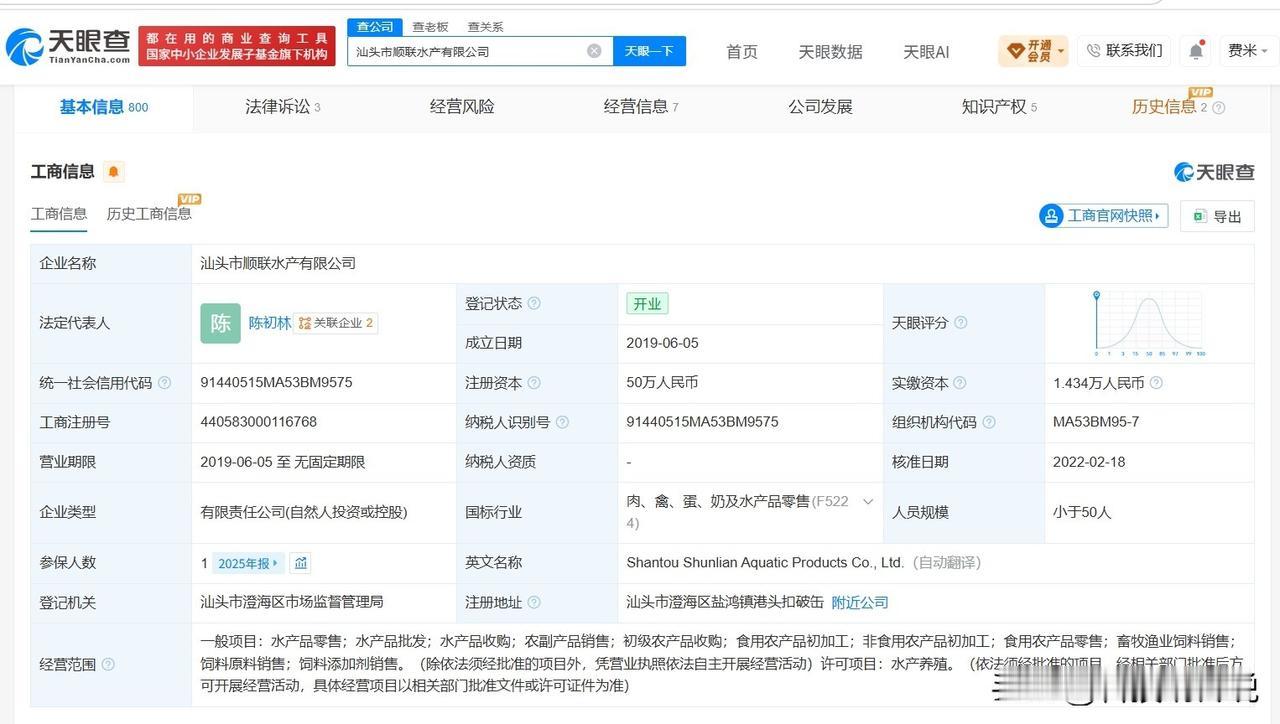Image resolution: width=1280 pixels, height=724 pixels.
Task: Expand the 国标行业 value chevron
Action: click(x=867, y=502)
